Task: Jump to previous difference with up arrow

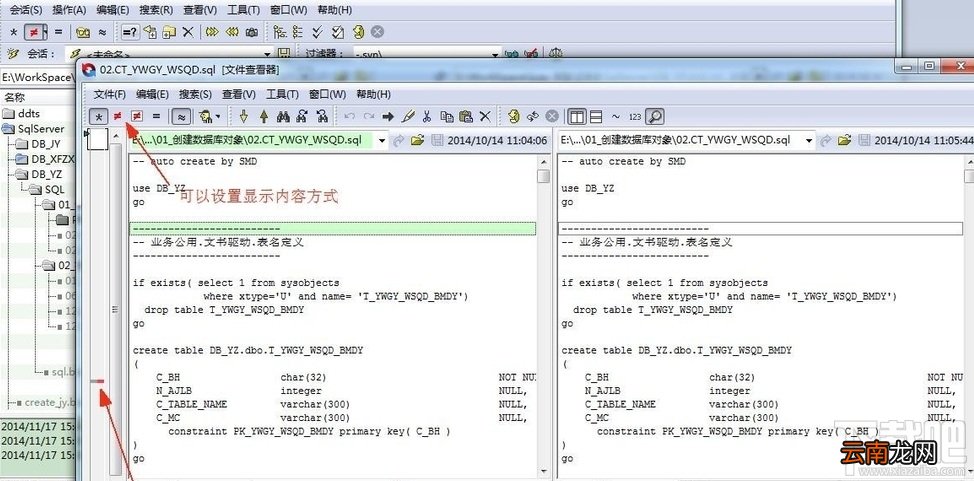Action: point(263,116)
